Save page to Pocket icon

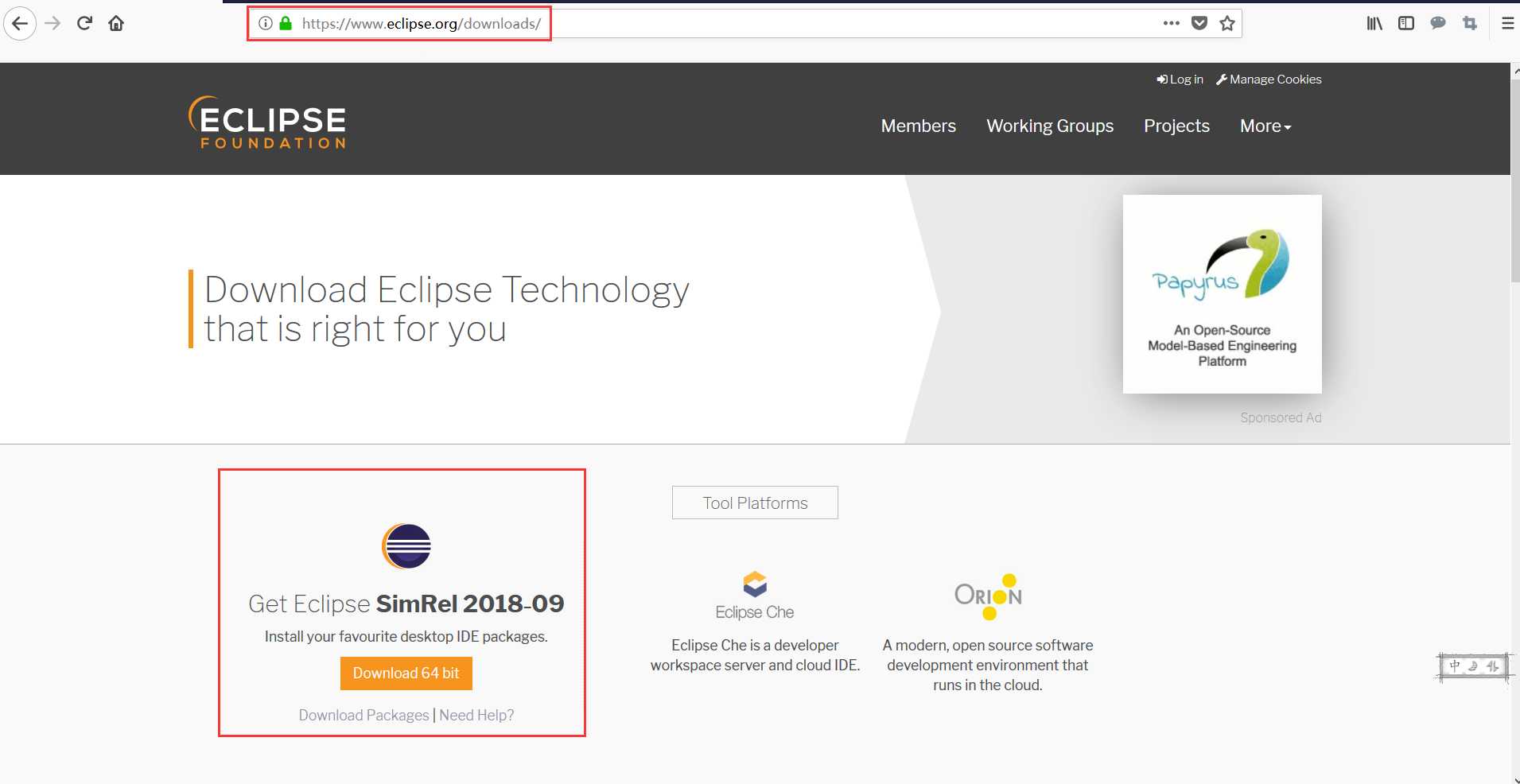tap(1199, 23)
